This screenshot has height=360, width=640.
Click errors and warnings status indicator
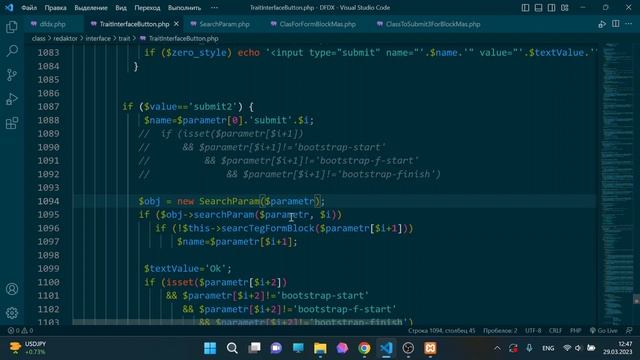coord(20,331)
